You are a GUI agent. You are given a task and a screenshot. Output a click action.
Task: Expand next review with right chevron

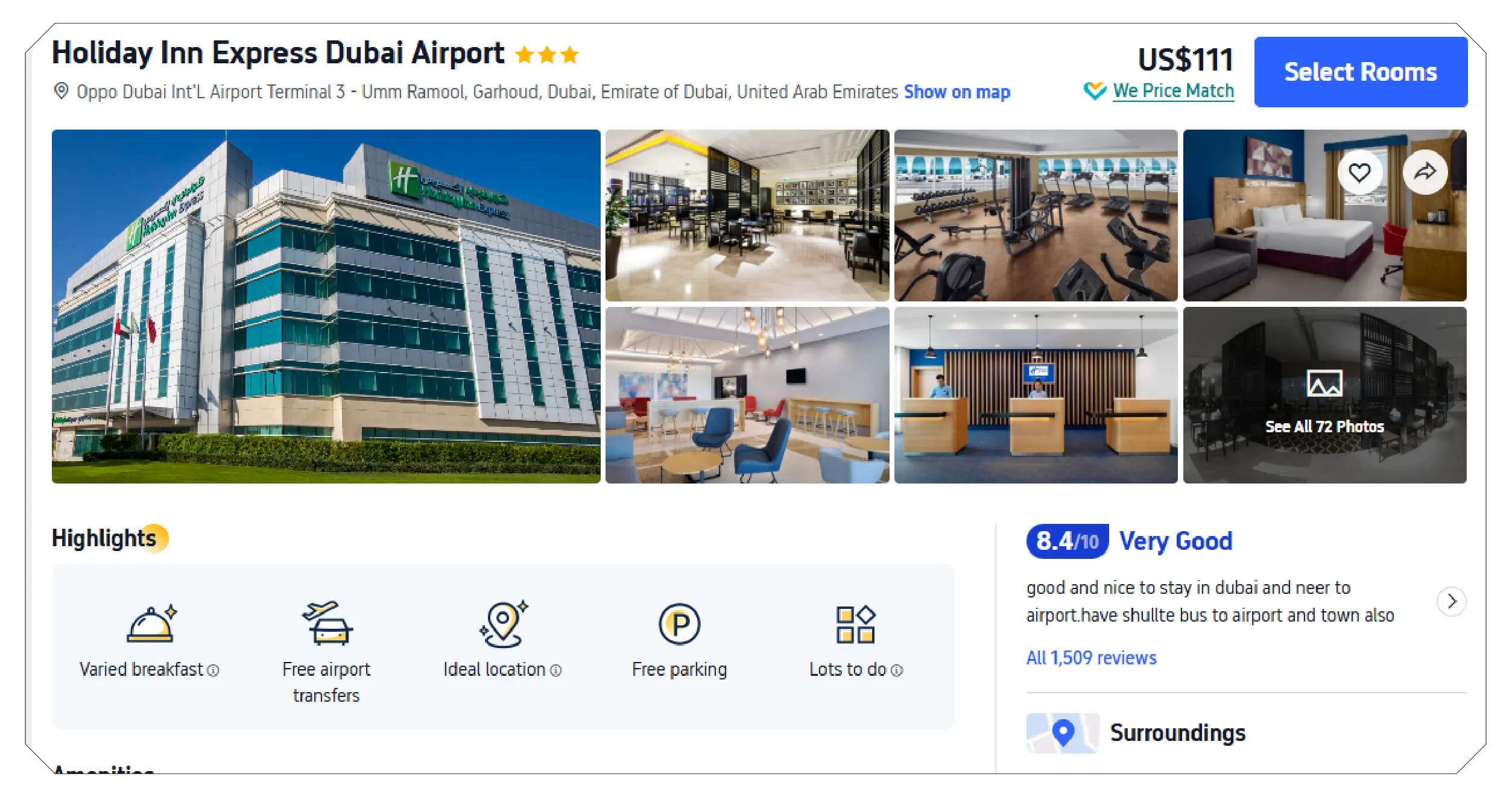click(x=1451, y=602)
